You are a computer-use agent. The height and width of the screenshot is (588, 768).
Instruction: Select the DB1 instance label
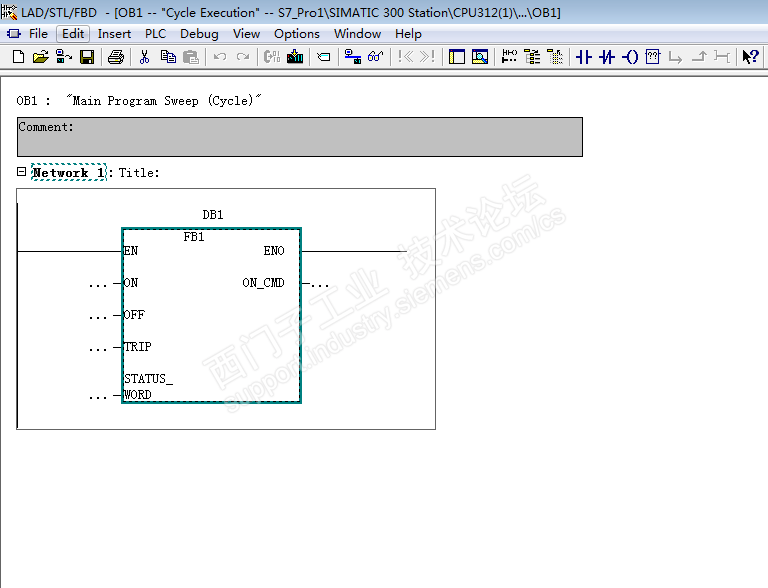pos(213,215)
